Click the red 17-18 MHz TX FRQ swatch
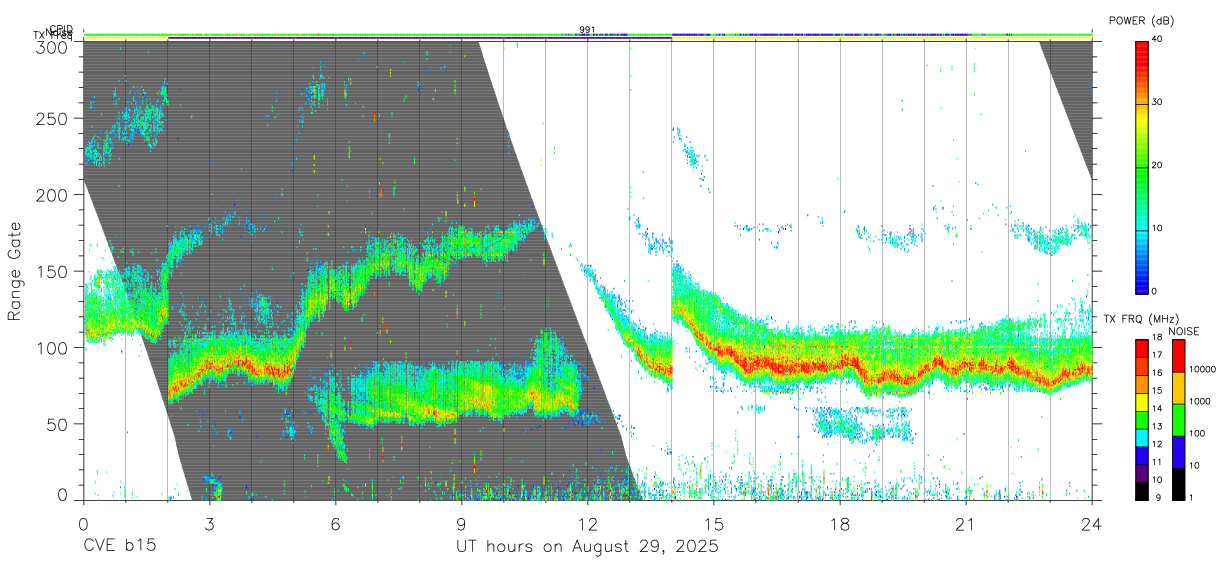1228x567 pixels. click(x=1141, y=349)
